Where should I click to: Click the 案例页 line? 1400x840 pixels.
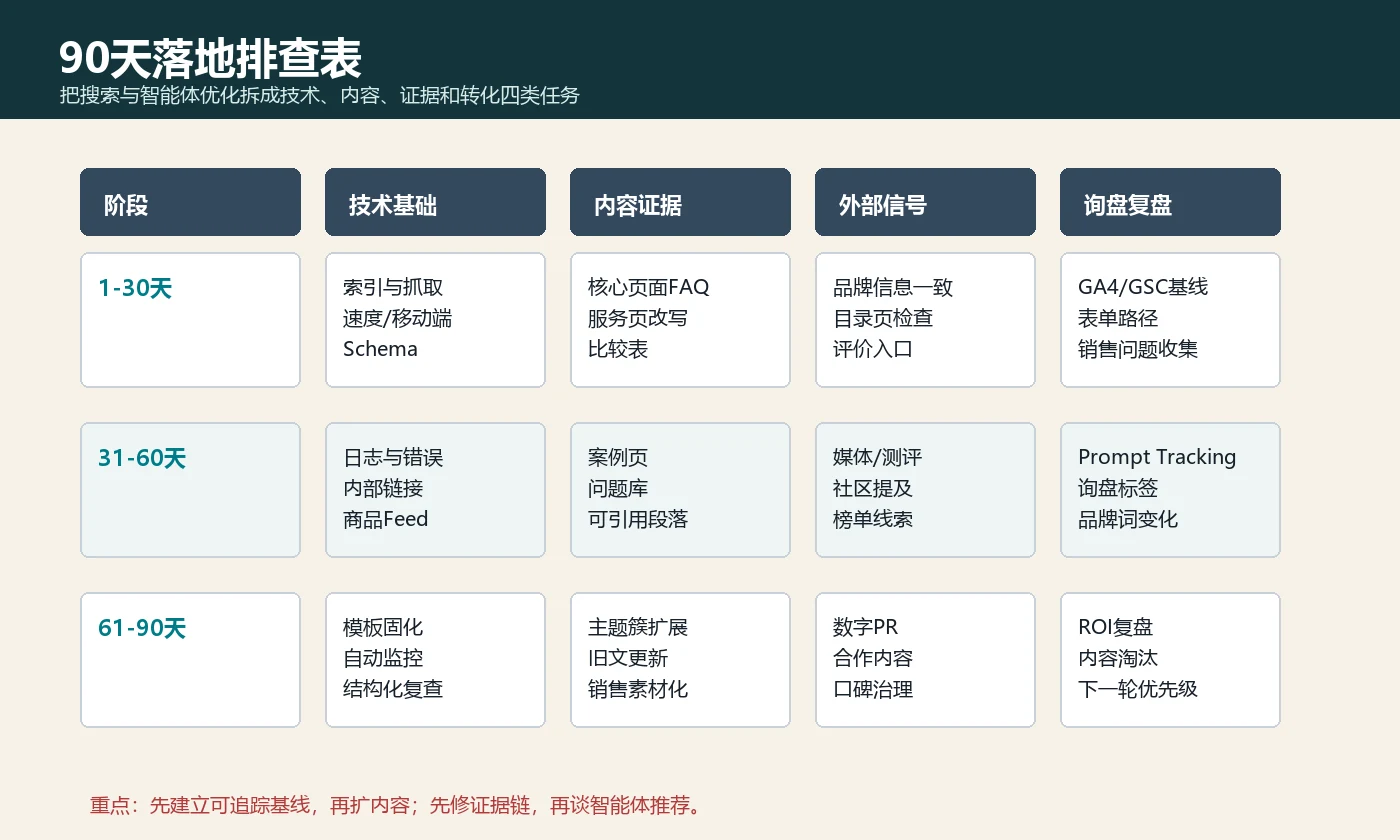[618, 457]
